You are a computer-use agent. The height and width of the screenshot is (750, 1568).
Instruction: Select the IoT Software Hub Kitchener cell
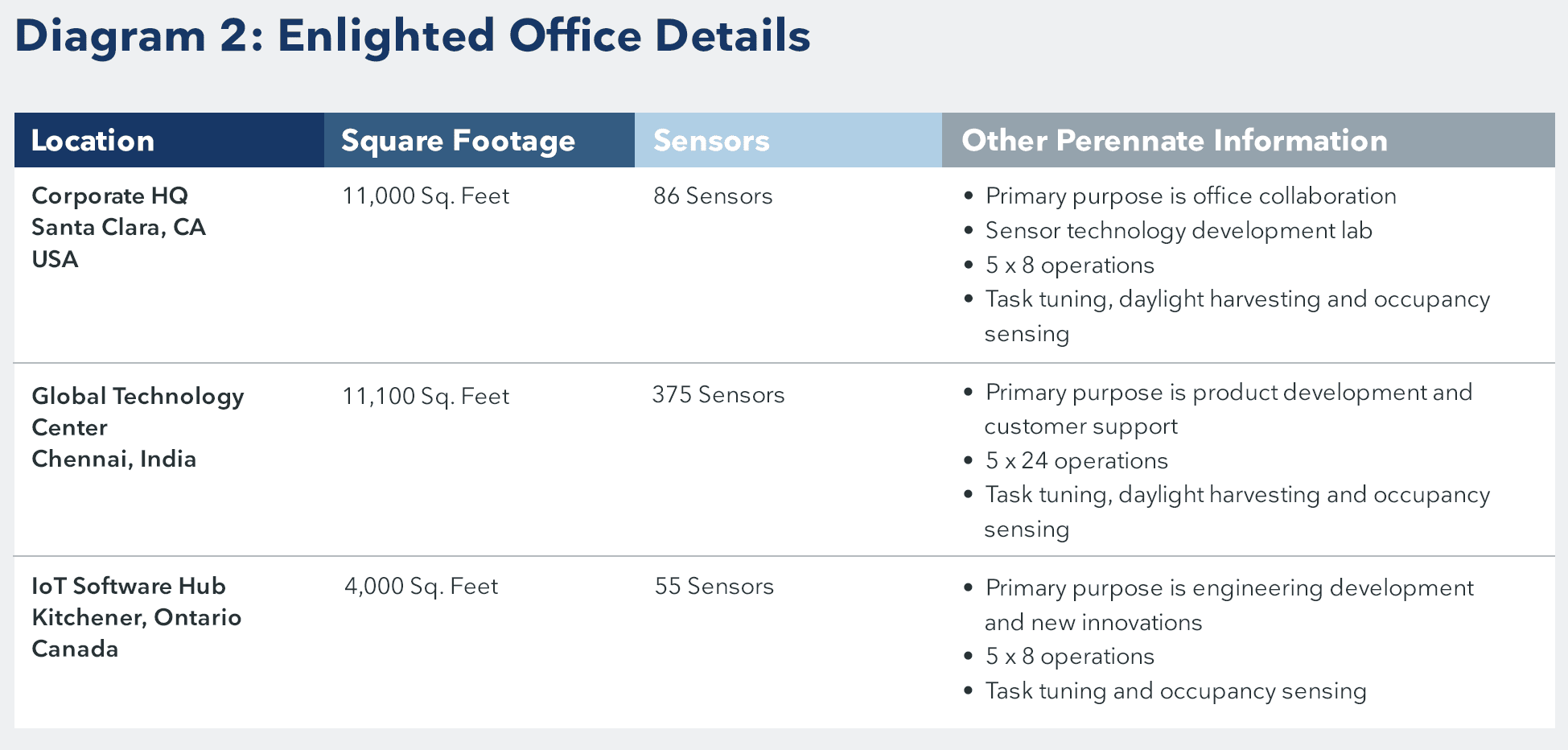(x=136, y=617)
